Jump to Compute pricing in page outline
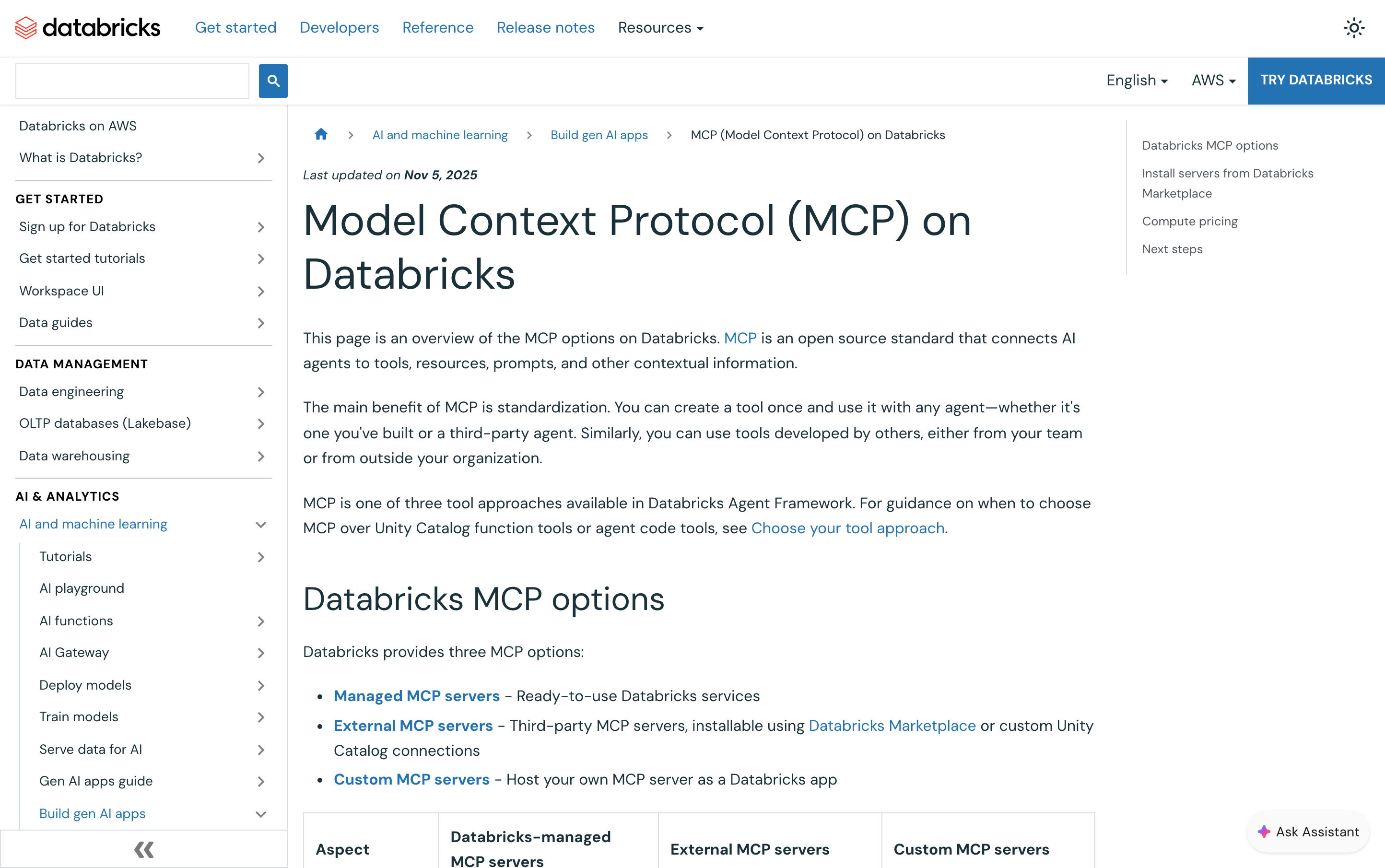The image size is (1385, 868). pyautogui.click(x=1189, y=221)
